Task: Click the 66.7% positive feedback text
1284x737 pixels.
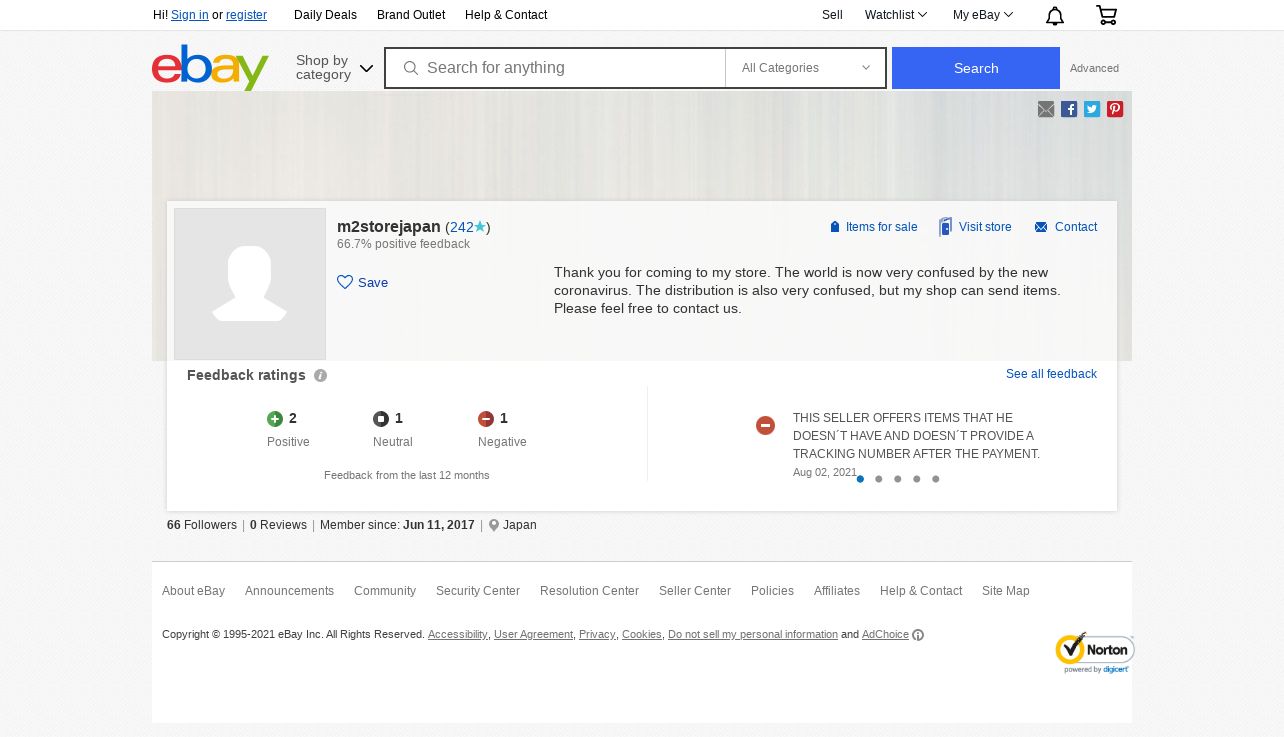Action: [x=403, y=244]
